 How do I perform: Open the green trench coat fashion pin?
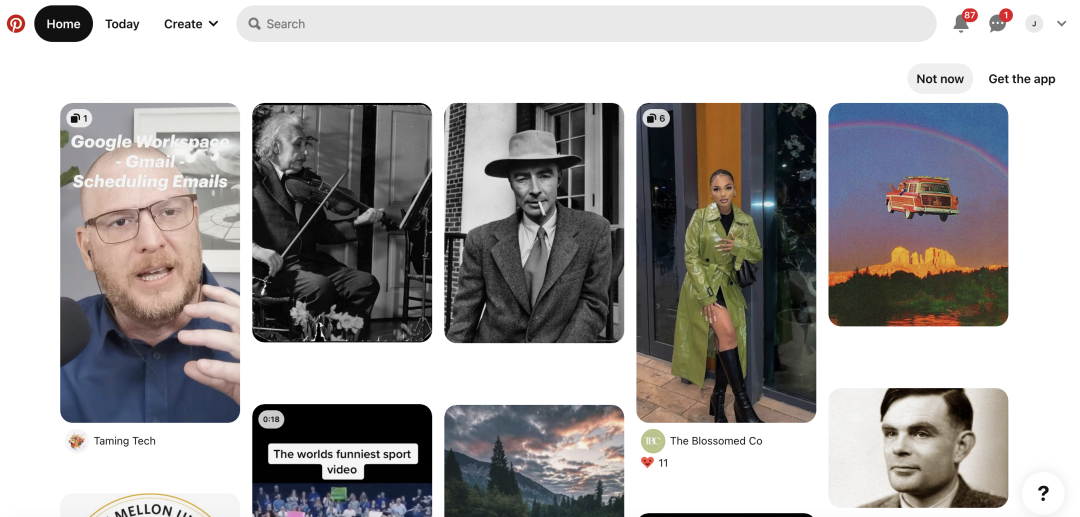pyautogui.click(x=726, y=262)
